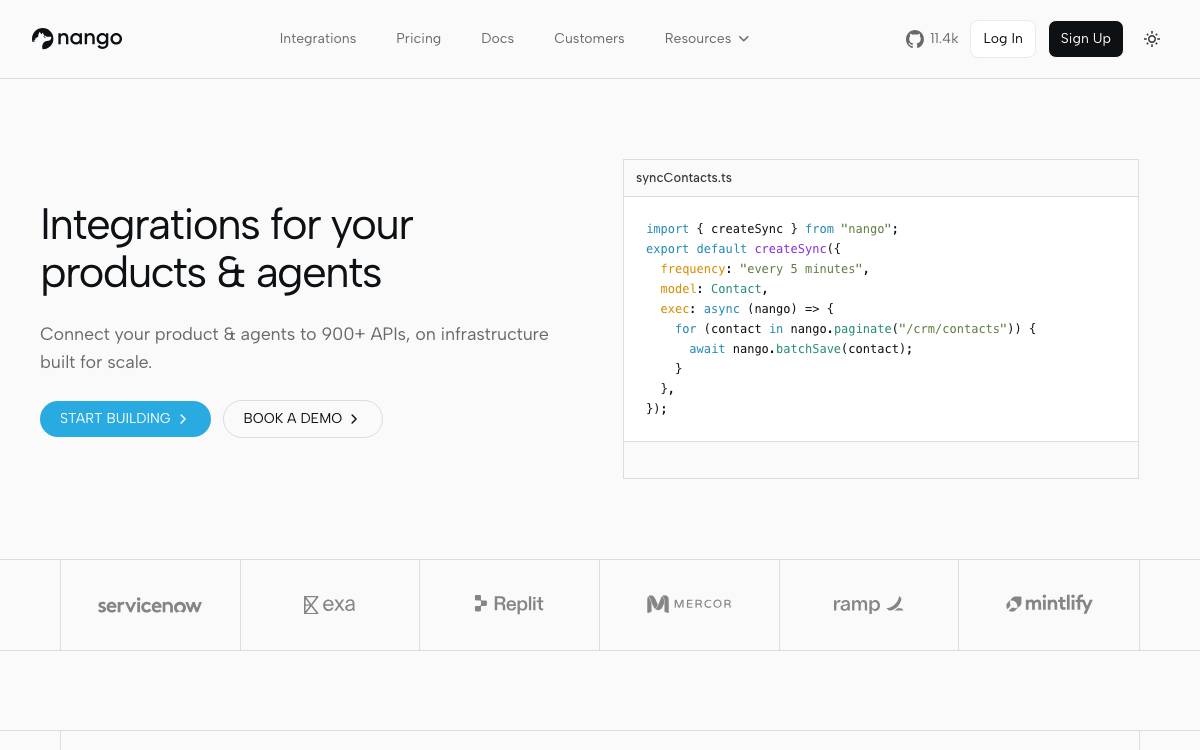Click the START BUILDING button
1200x750 pixels.
125,419
